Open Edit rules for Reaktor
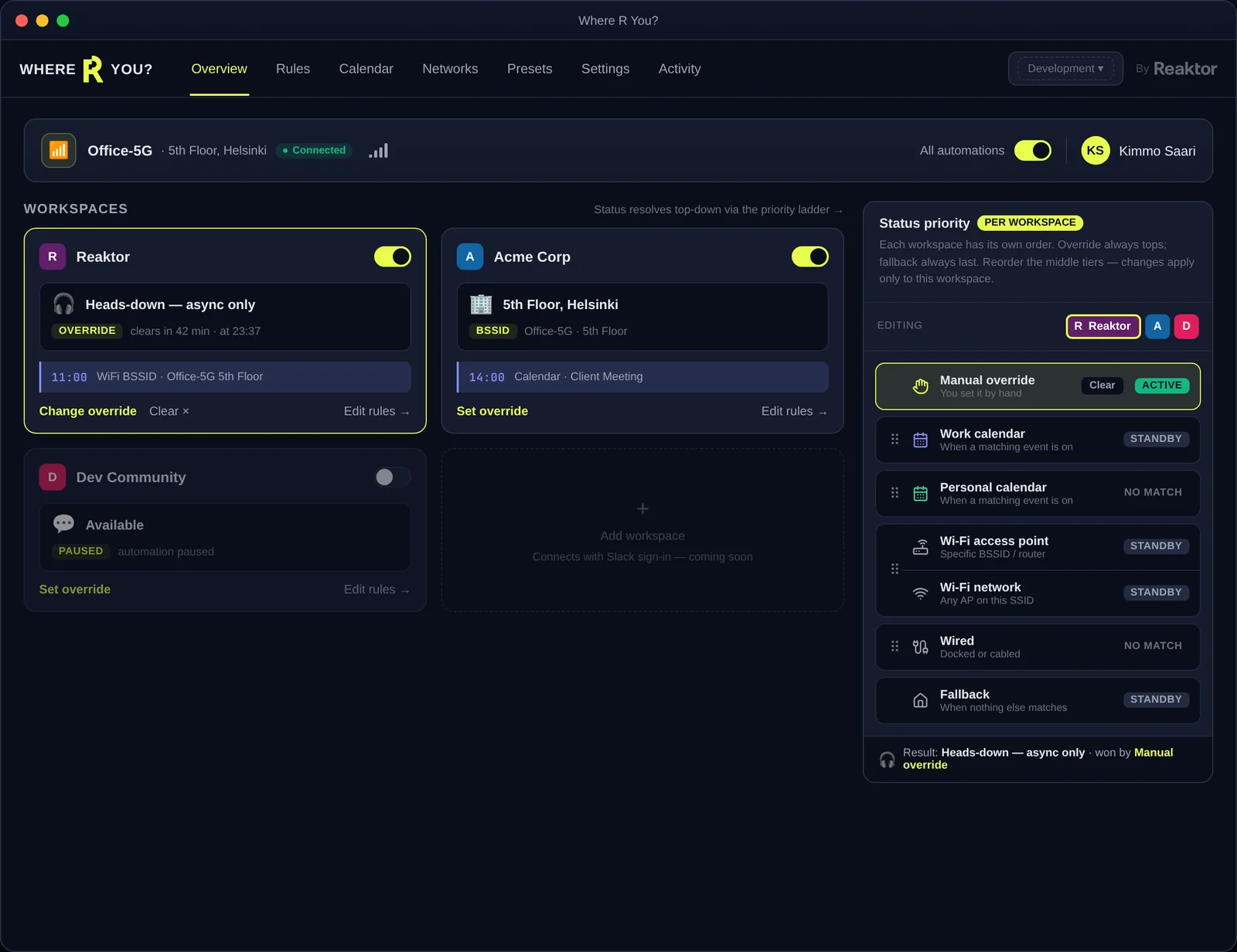Viewport: 1237px width, 952px height. tap(377, 411)
